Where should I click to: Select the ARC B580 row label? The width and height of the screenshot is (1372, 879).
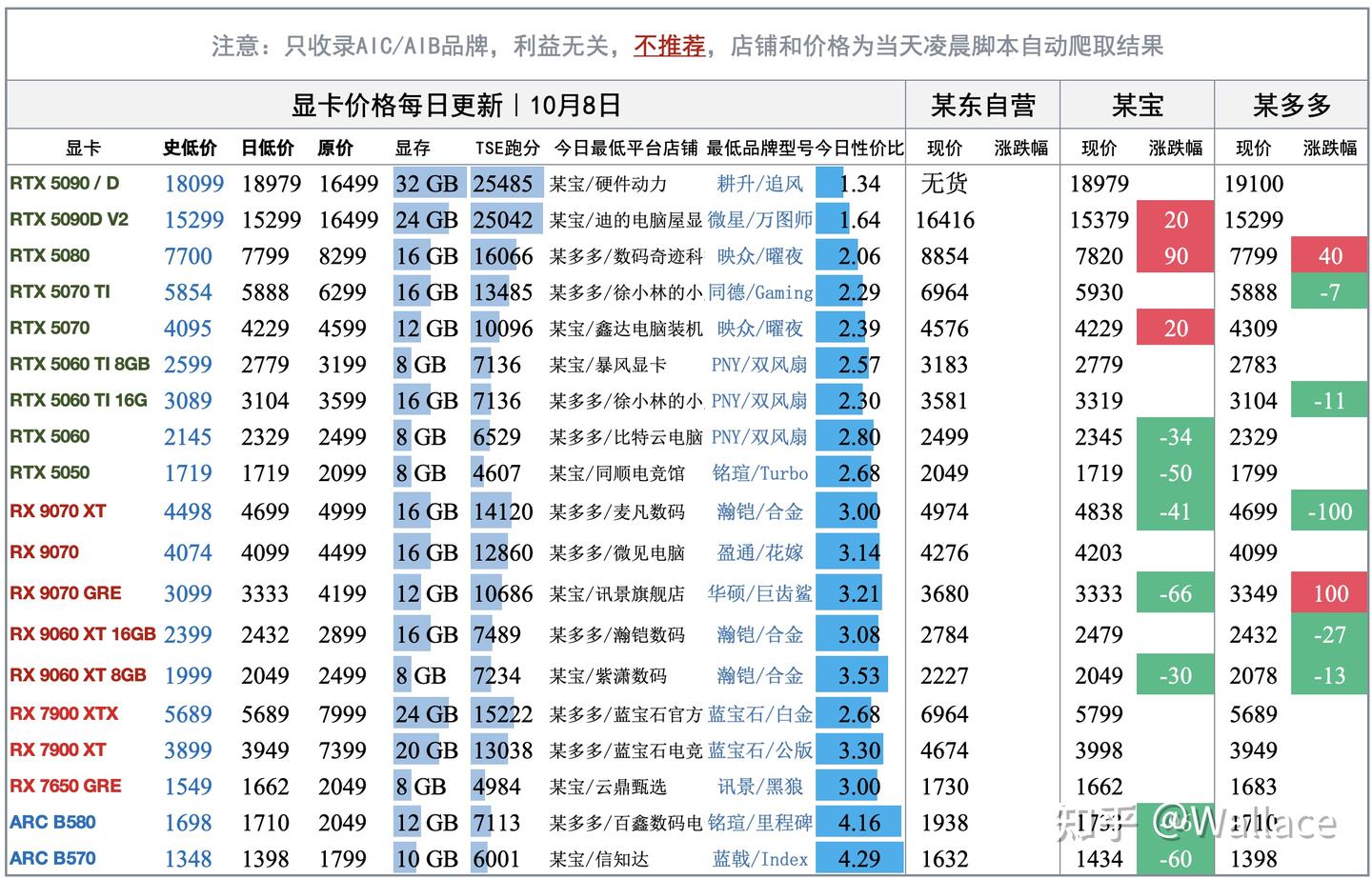pyautogui.click(x=53, y=822)
